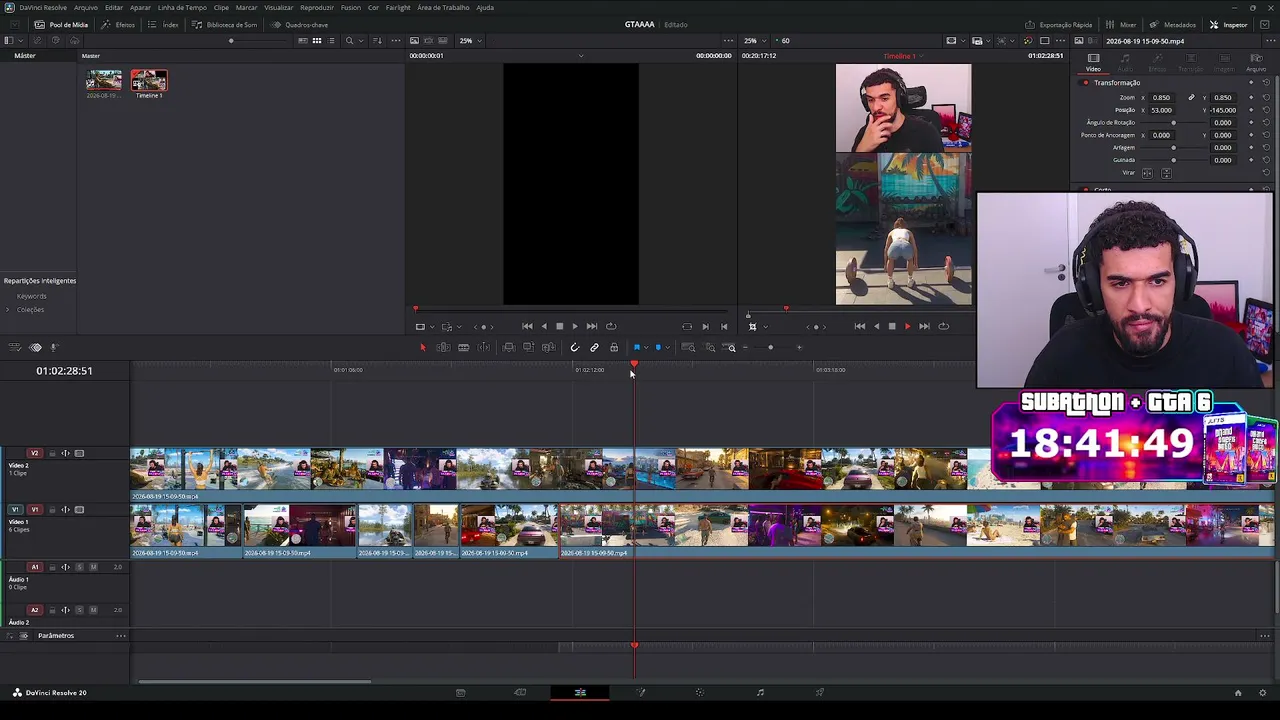Click the timeline zoom slider handle
The height and width of the screenshot is (720, 1280).
click(770, 347)
